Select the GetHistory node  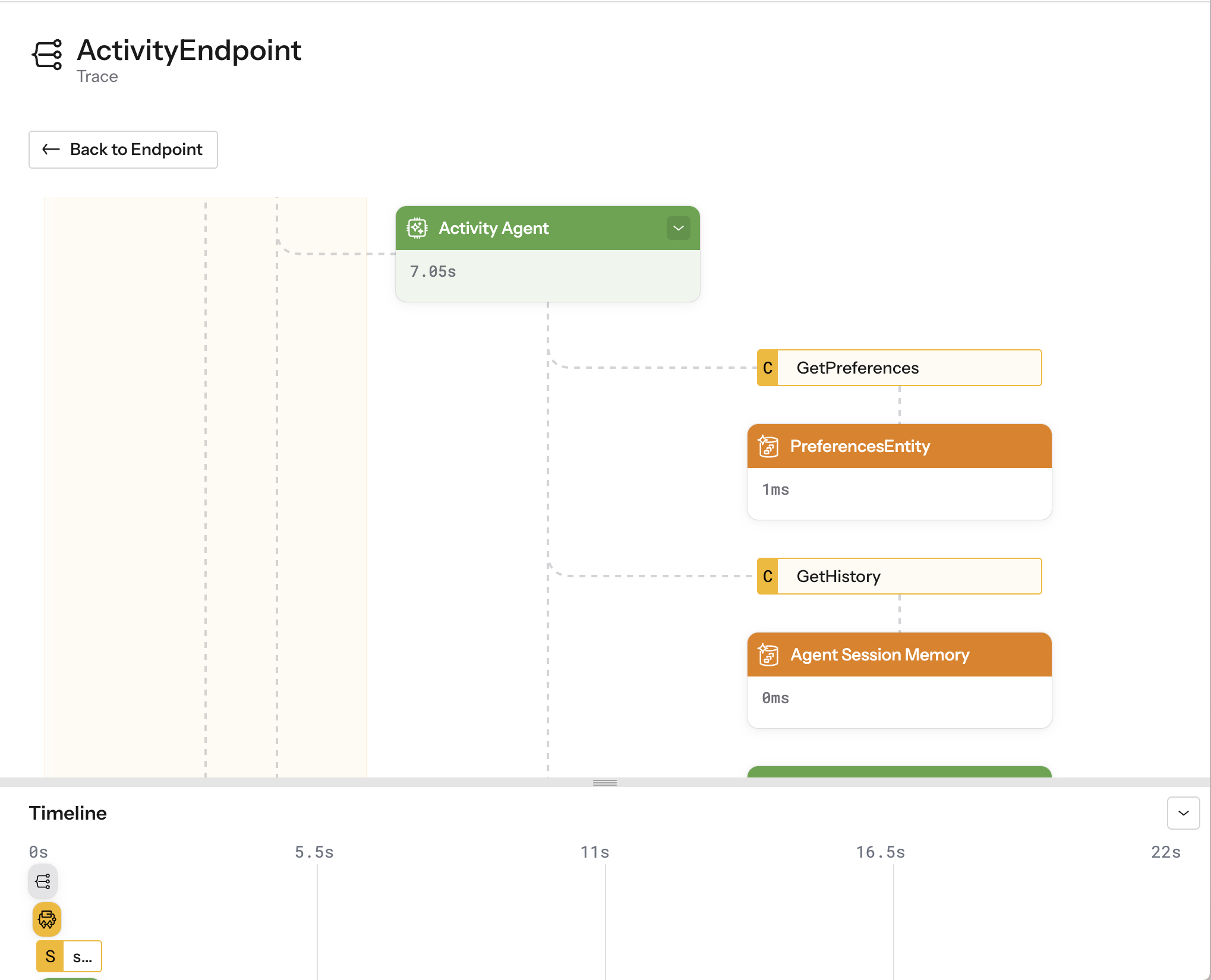point(908,576)
